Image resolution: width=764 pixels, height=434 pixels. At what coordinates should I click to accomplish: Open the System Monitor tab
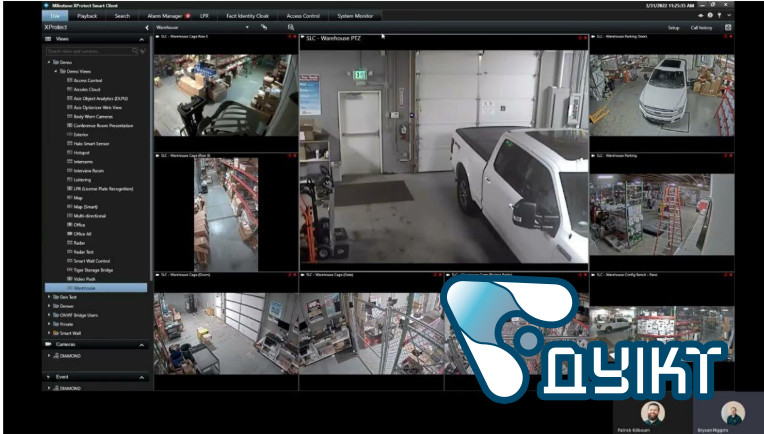coord(355,16)
